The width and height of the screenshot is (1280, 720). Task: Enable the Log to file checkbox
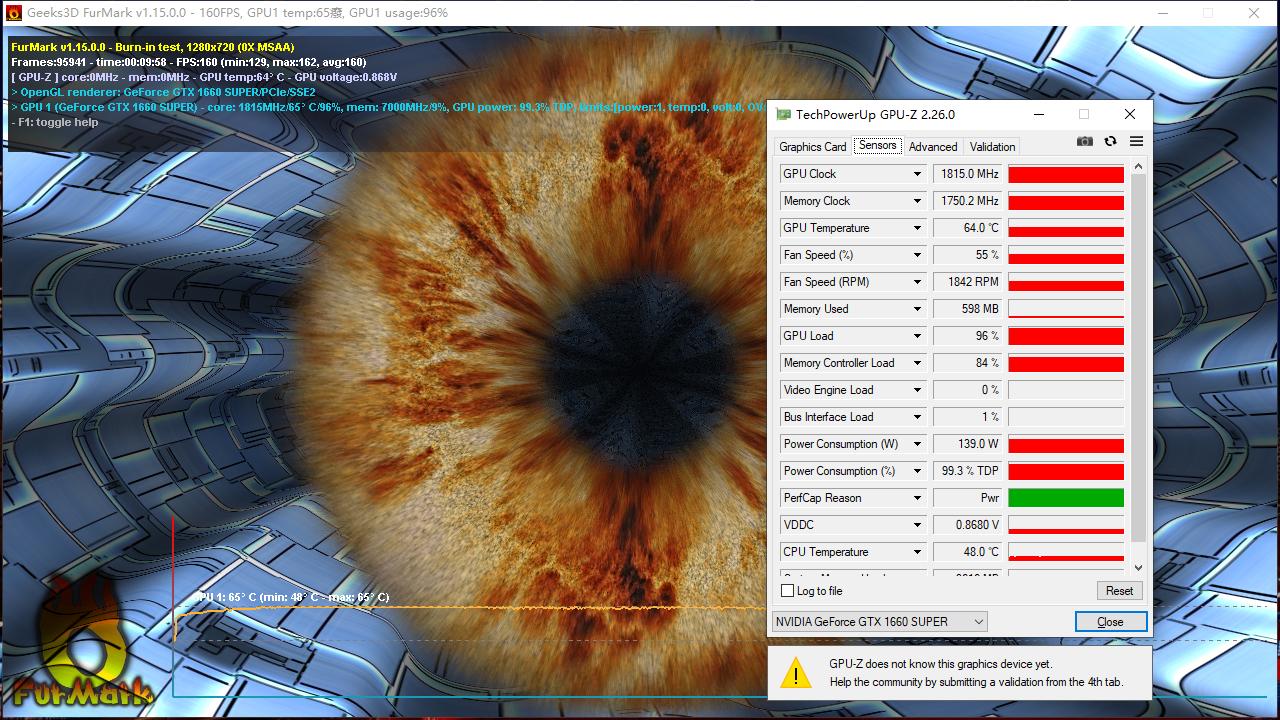[788, 591]
